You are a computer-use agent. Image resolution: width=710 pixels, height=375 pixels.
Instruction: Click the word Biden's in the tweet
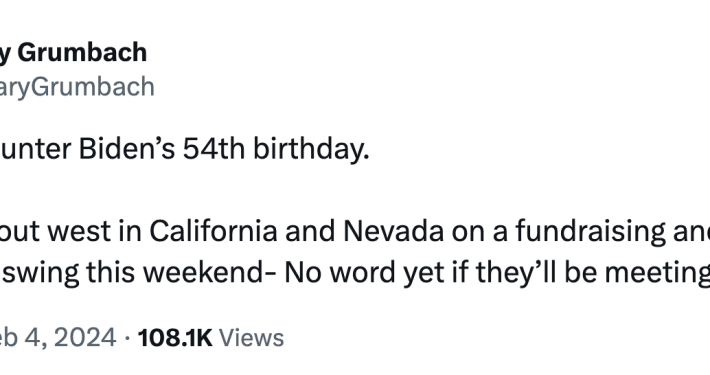click(127, 149)
